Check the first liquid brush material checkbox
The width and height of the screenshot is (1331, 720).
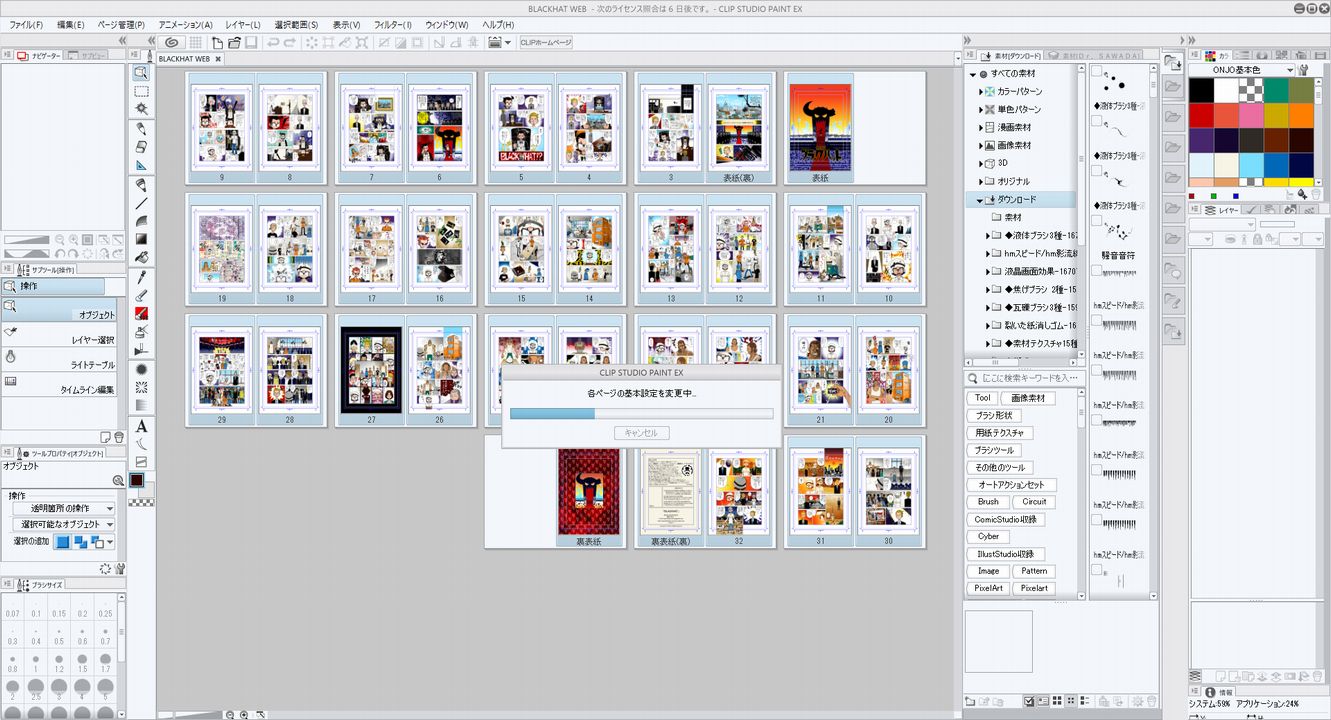(1097, 72)
